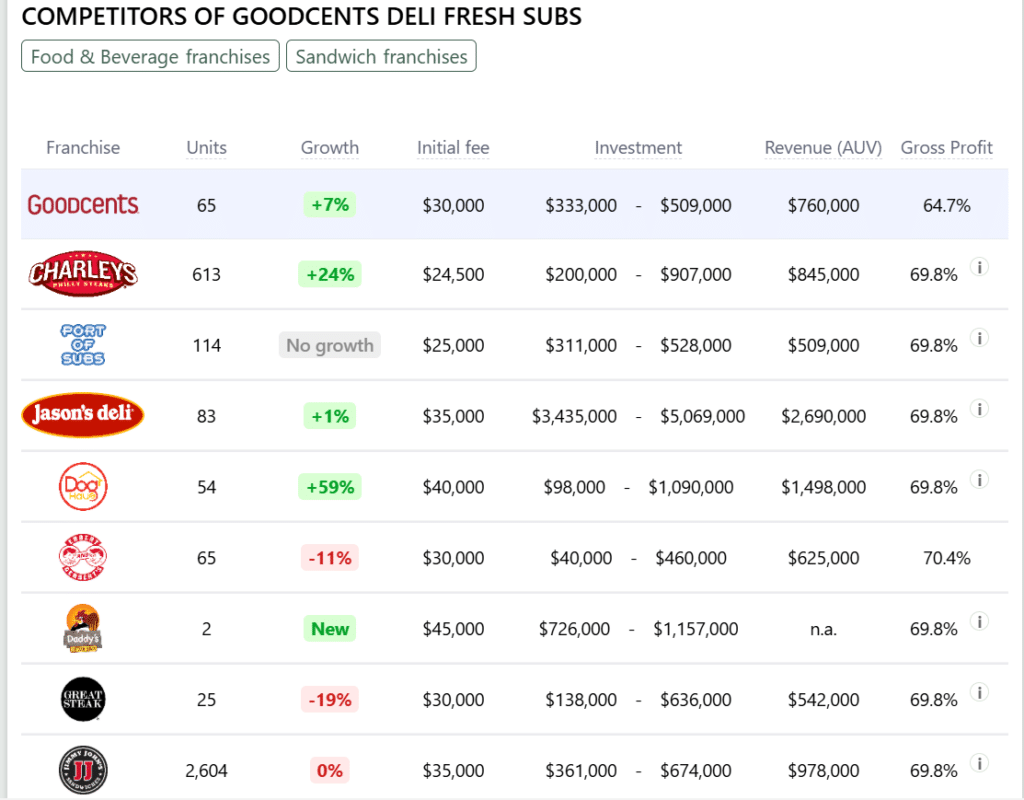This screenshot has width=1024, height=800.
Task: Open Sandwich franchises tag
Action: (381, 56)
